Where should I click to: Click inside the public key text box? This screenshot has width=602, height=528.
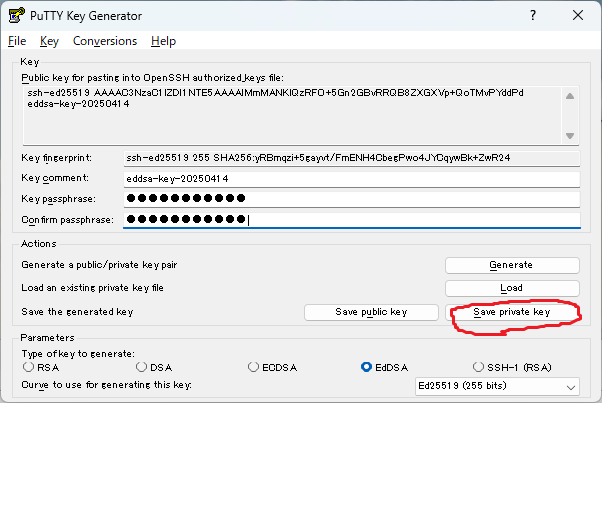click(293, 116)
